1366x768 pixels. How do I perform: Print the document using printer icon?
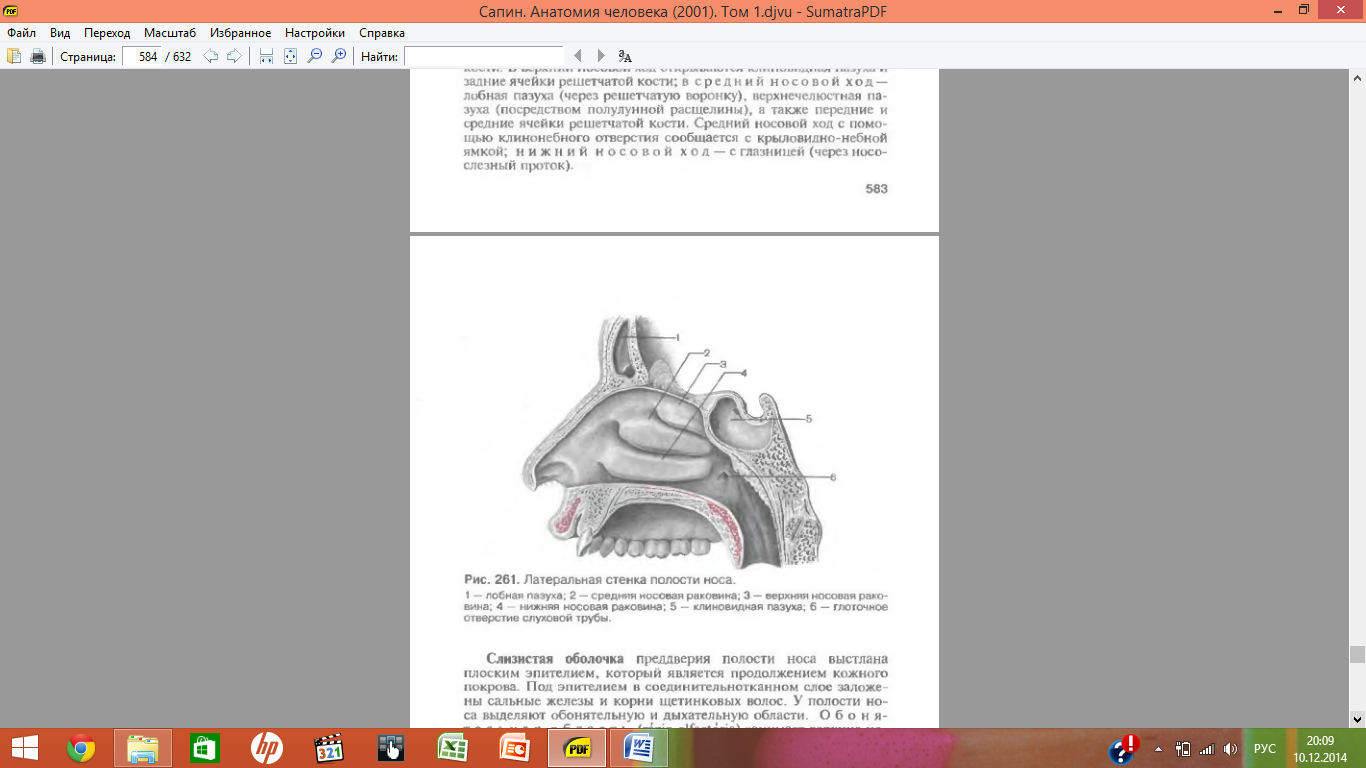[x=38, y=56]
